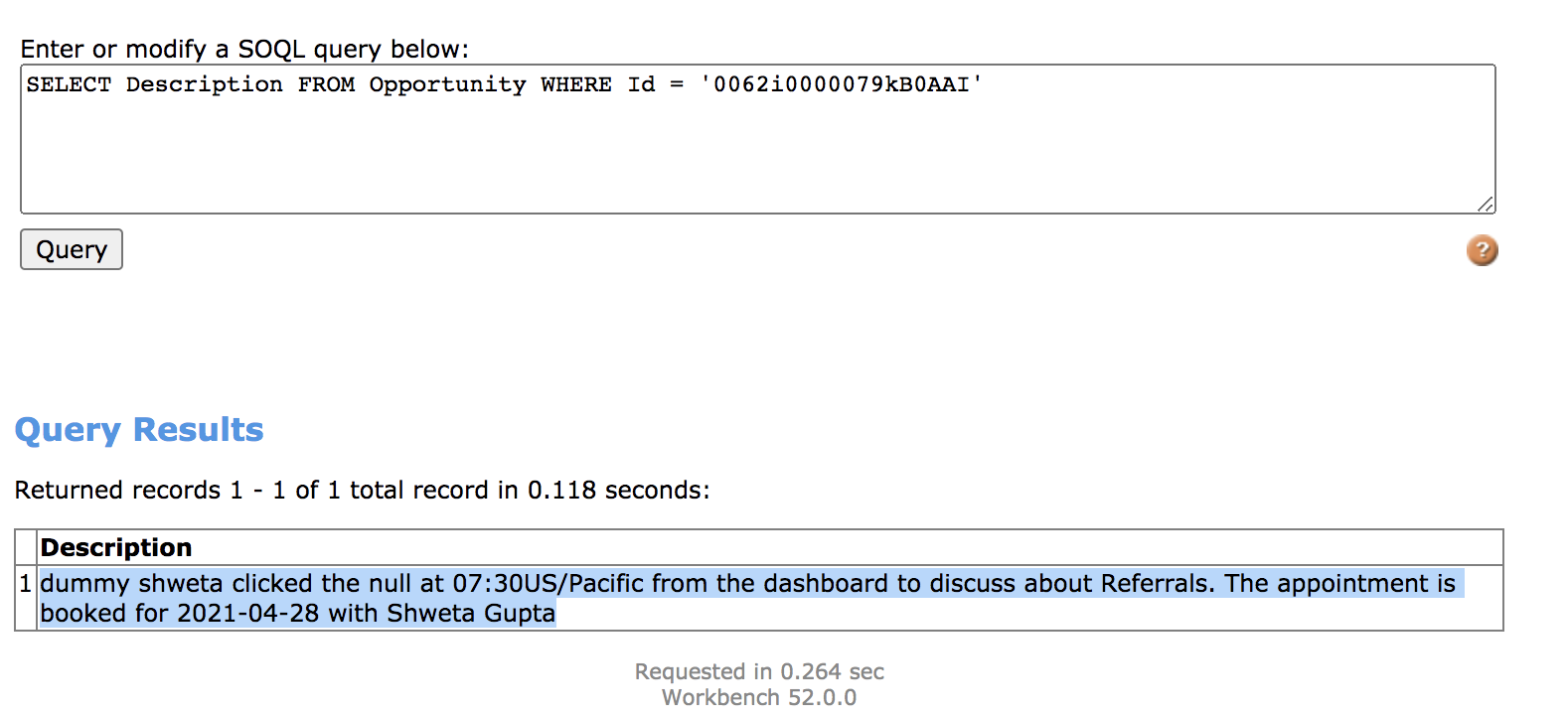Click the date 2021-04-28 in the result

[x=247, y=613]
